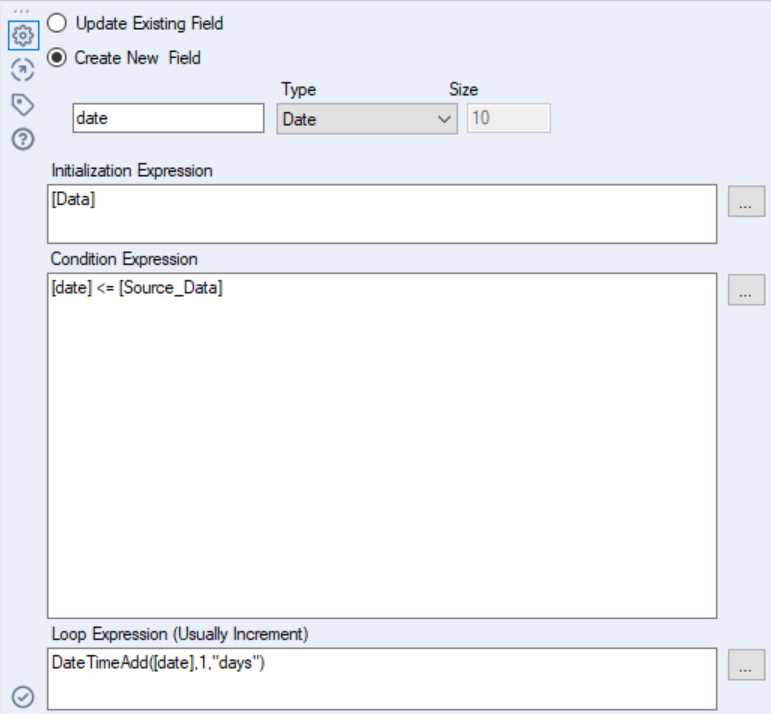Open expression editor for Initialization Expression

click(x=746, y=201)
